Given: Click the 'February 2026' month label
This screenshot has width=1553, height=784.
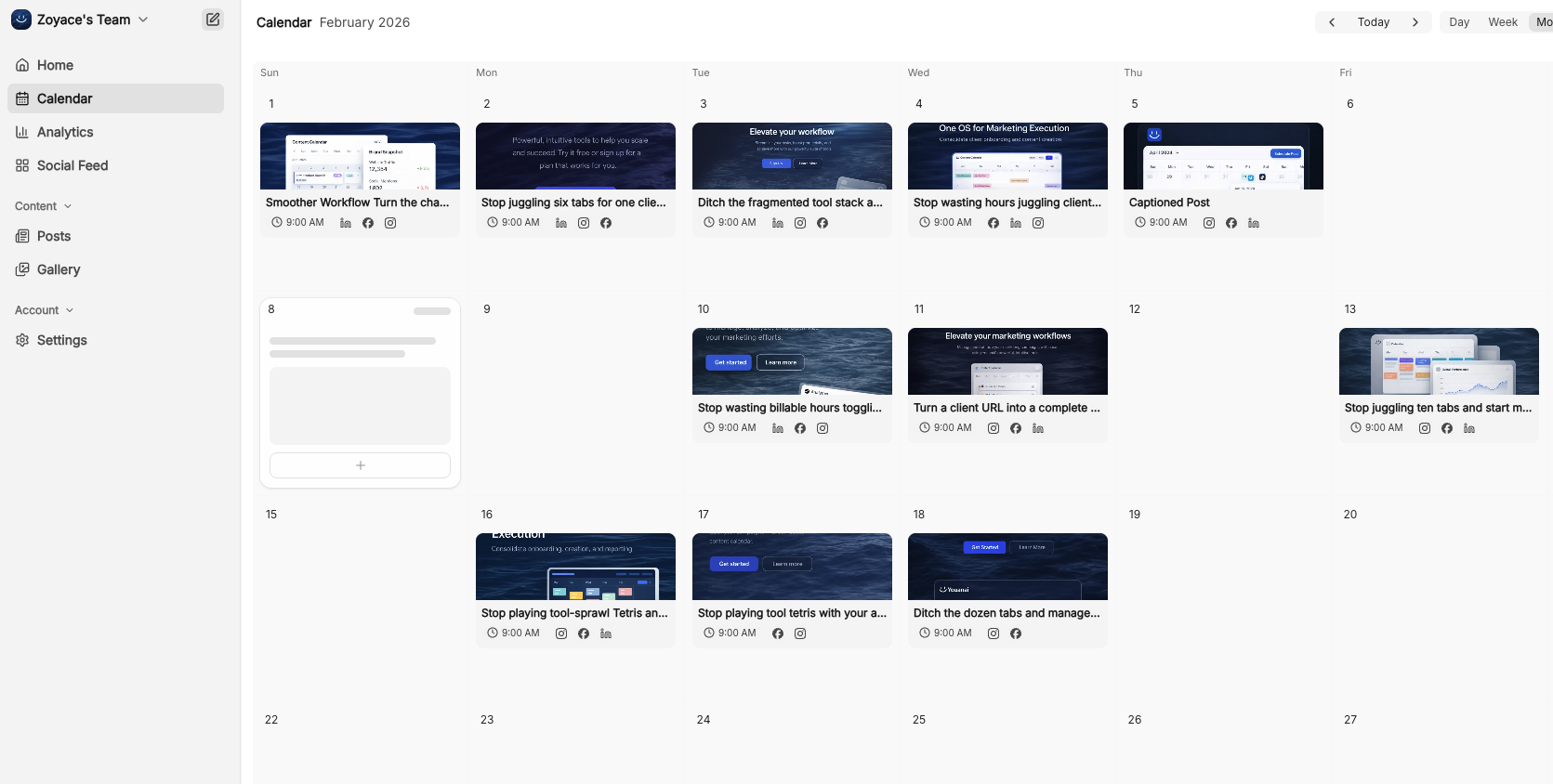Looking at the screenshot, I should (364, 22).
